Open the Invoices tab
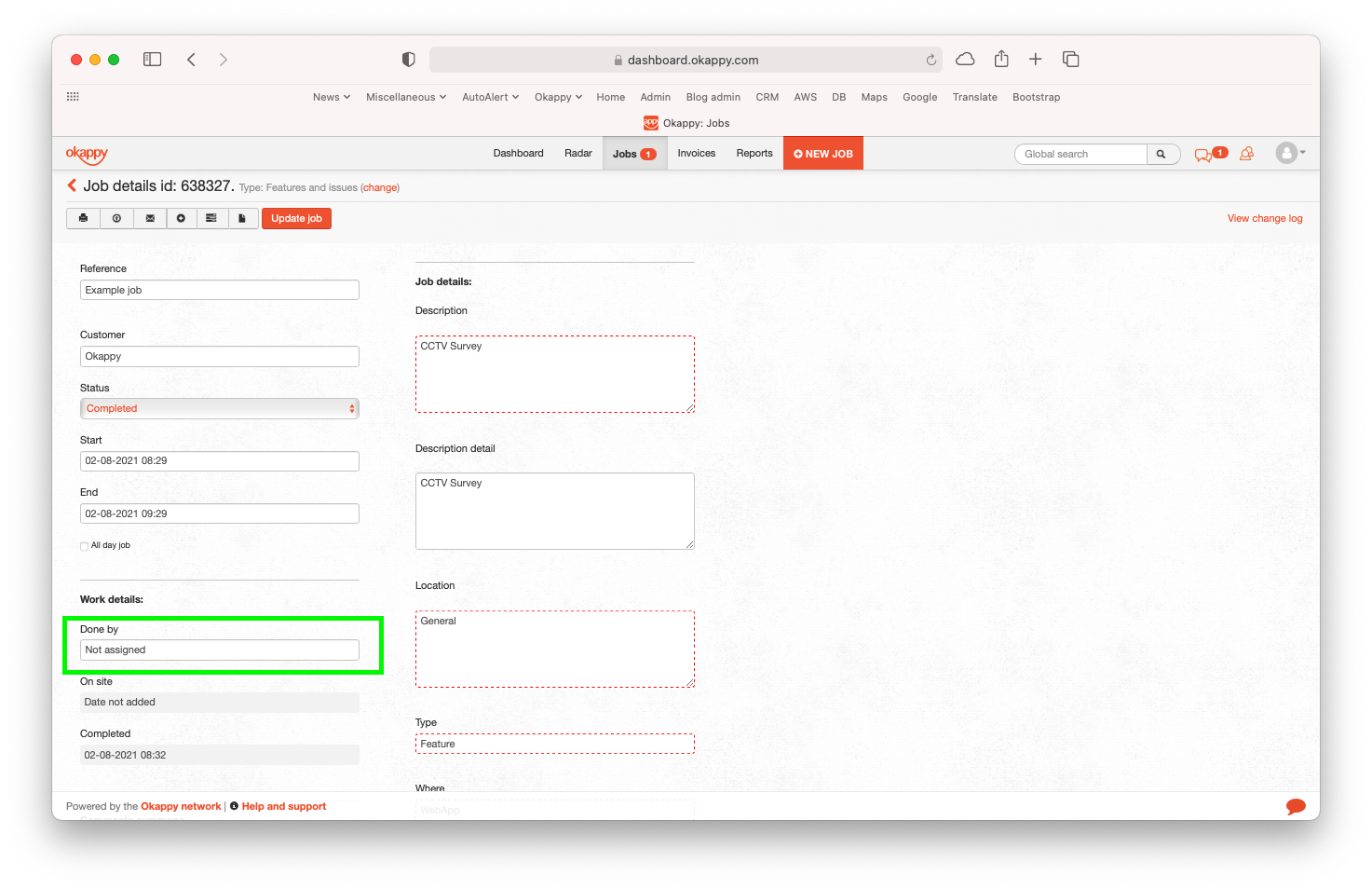Image resolution: width=1372 pixels, height=889 pixels. pyautogui.click(x=697, y=153)
